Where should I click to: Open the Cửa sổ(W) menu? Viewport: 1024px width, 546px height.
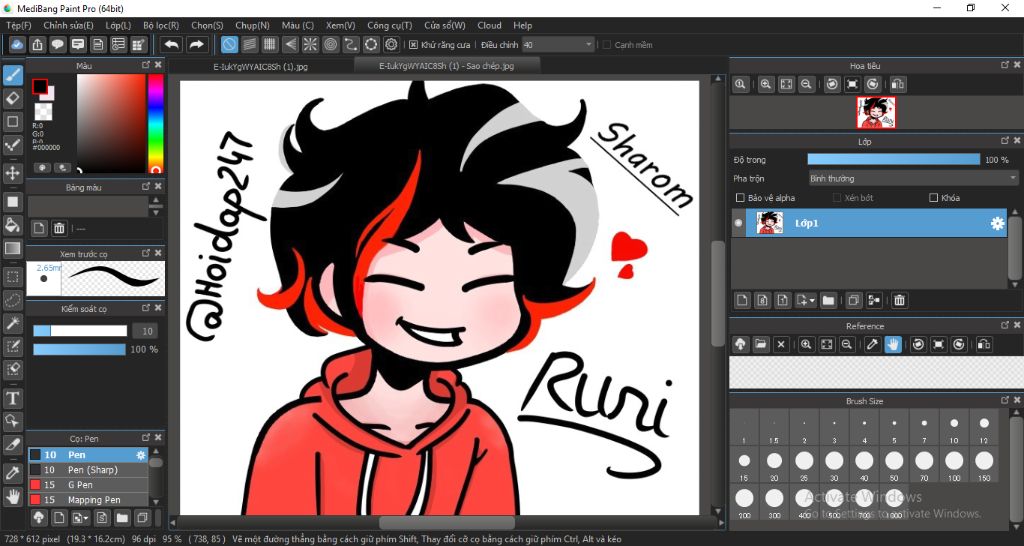tap(445, 25)
